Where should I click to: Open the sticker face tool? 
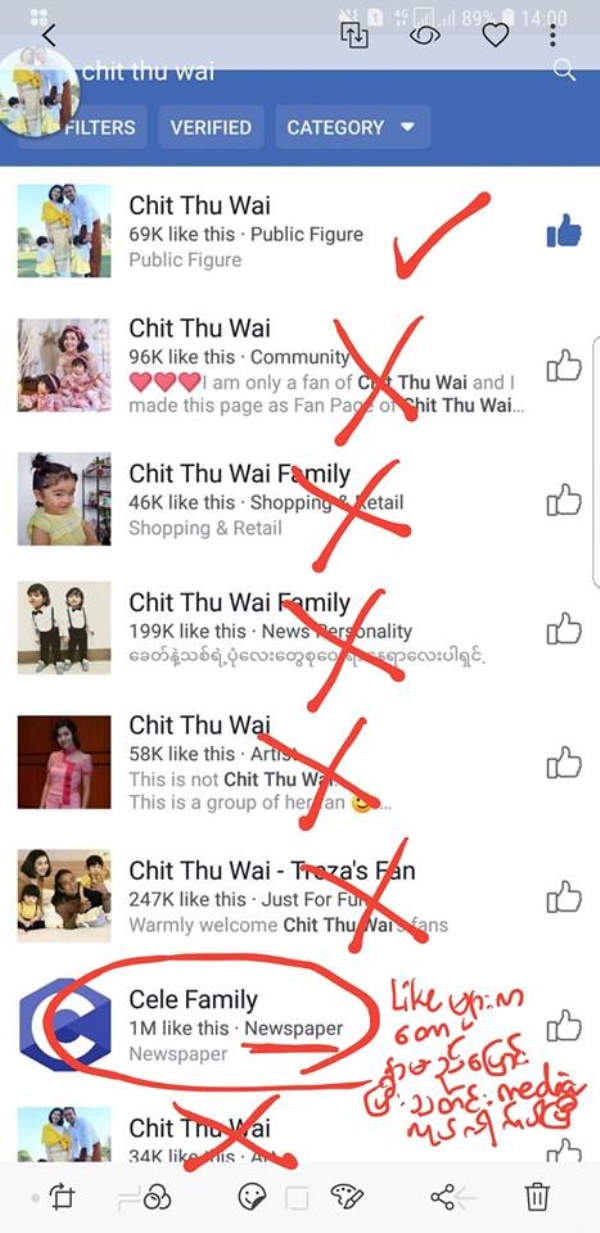pyautogui.click(x=251, y=1196)
